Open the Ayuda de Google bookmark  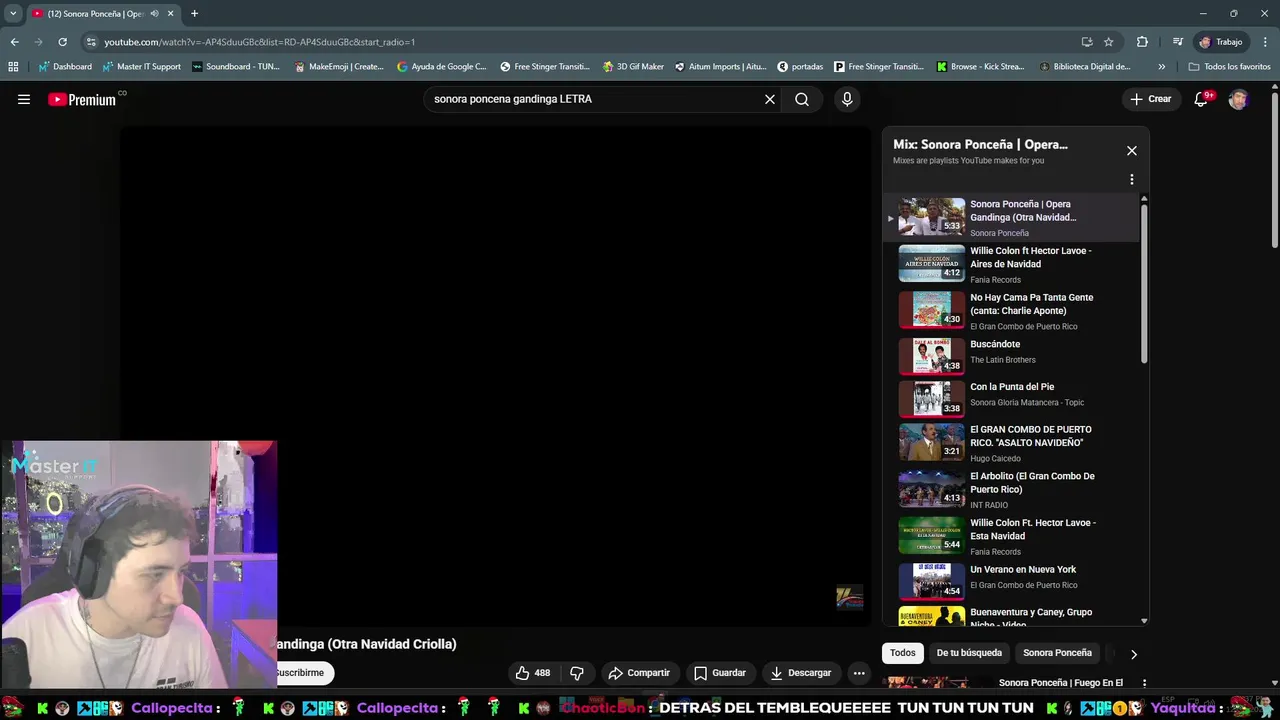click(x=441, y=67)
